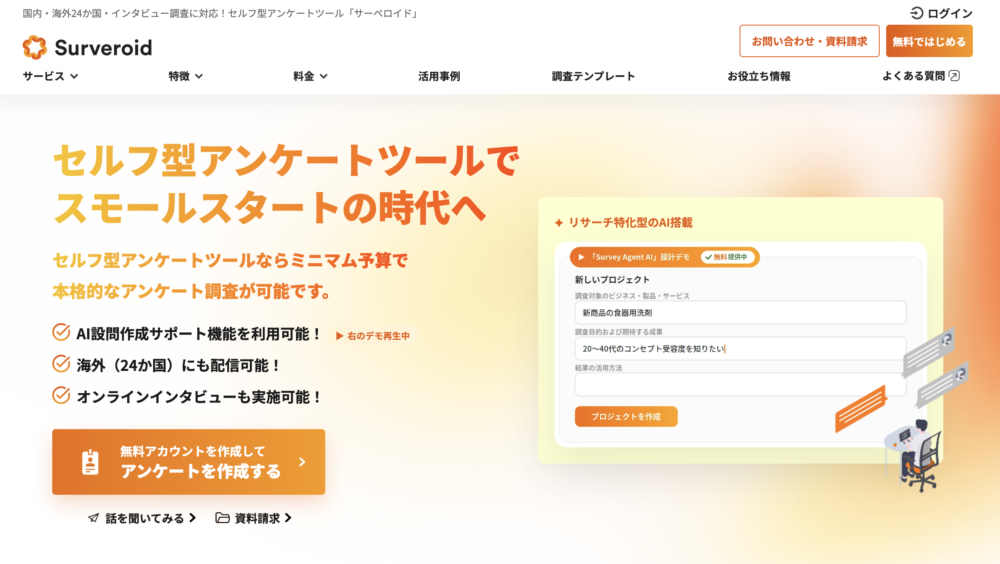
Task: Click the お問い合わせ・資料請求 button
Action: tap(809, 41)
